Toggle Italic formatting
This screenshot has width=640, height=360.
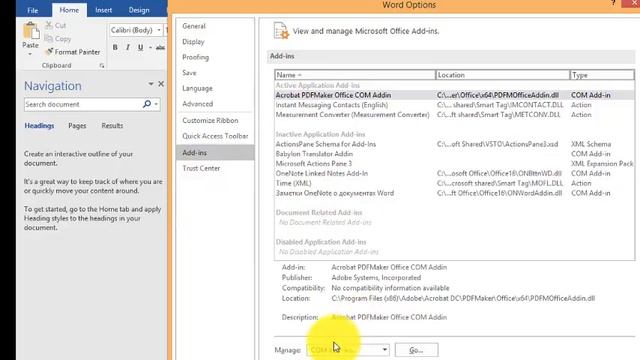point(128,47)
